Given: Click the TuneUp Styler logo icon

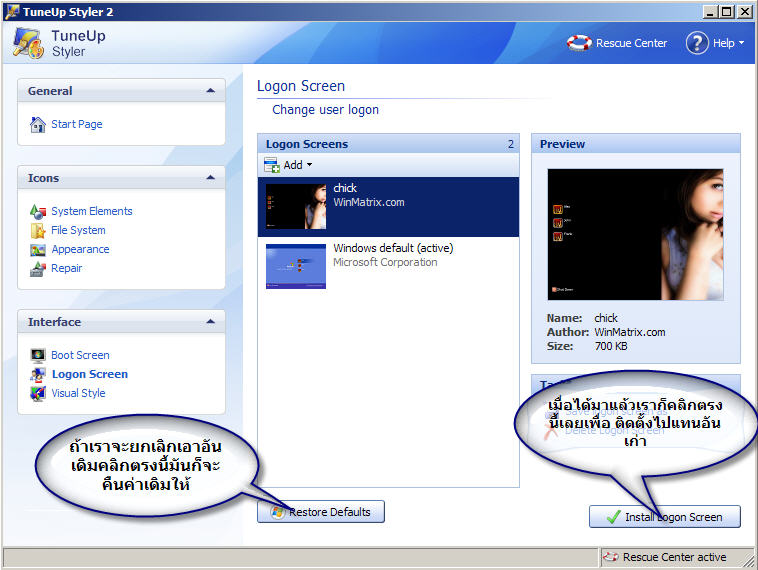Looking at the screenshot, I should click(29, 44).
